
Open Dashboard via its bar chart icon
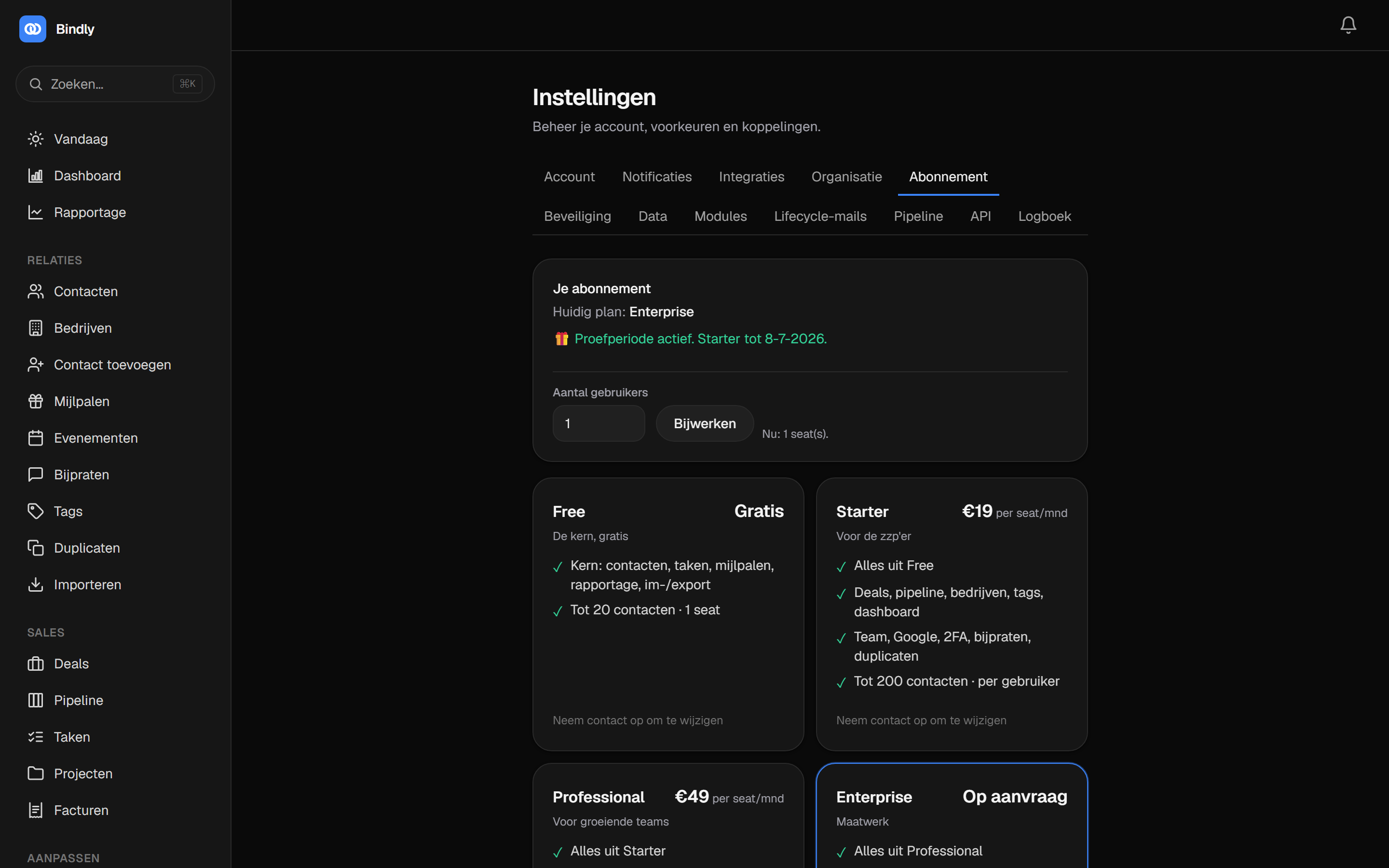[36, 176]
